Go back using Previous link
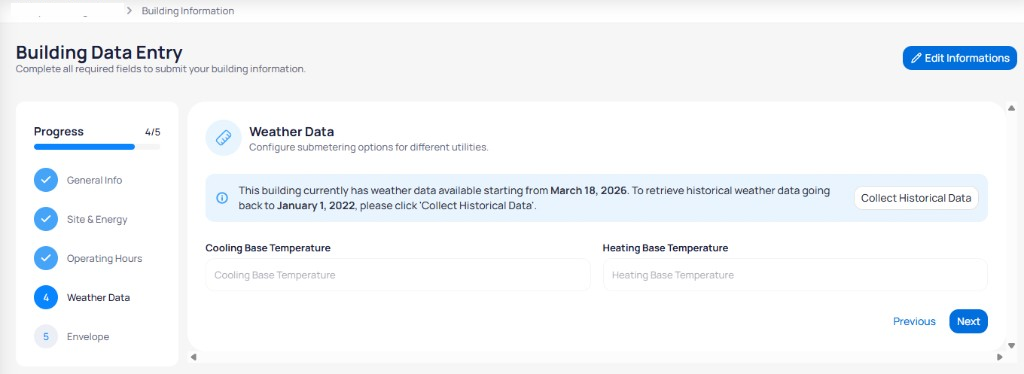Screen dimensions: 1024x374 coord(914,321)
